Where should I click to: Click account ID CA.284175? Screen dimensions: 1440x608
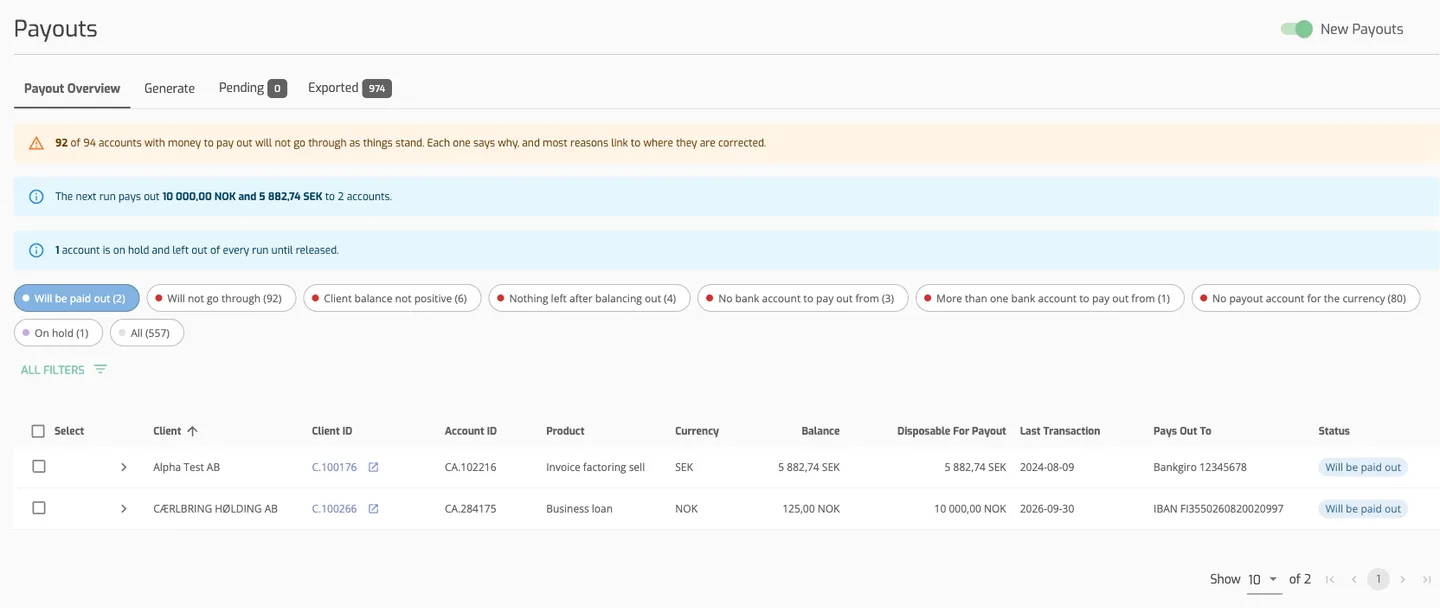click(x=471, y=509)
